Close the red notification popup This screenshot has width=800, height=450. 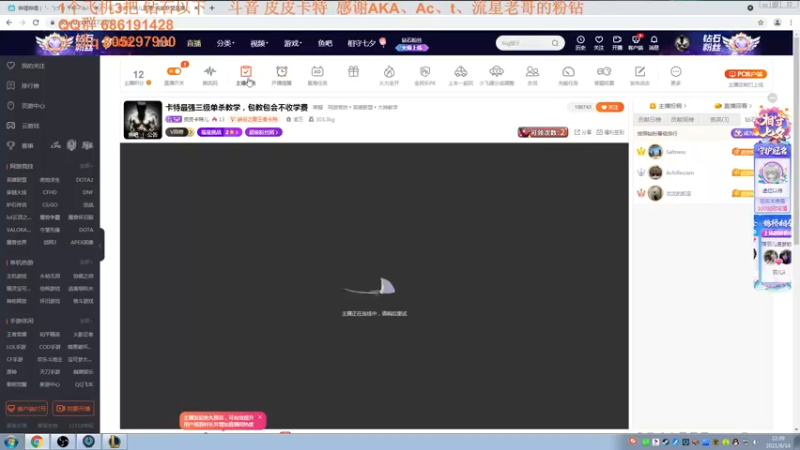coord(260,417)
